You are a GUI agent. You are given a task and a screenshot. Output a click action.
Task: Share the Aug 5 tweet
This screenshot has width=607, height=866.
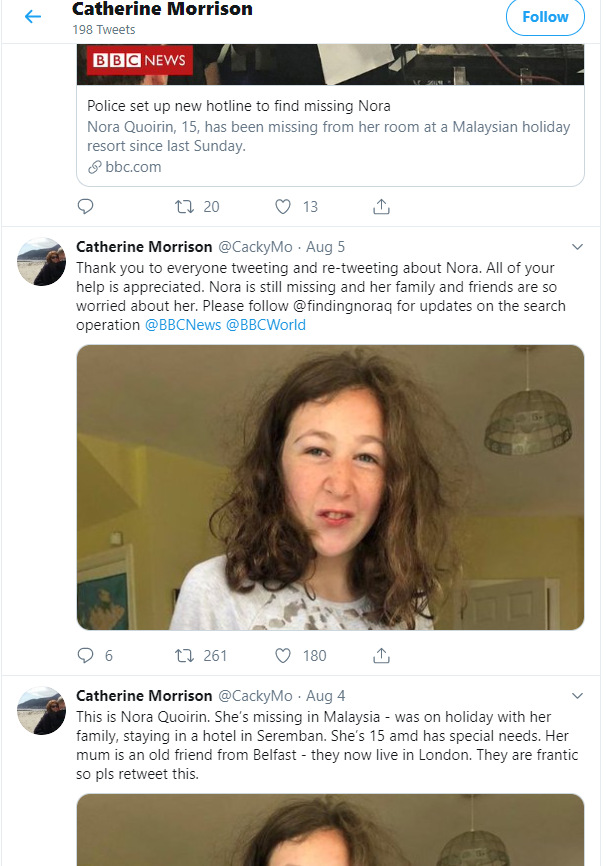pos(381,656)
